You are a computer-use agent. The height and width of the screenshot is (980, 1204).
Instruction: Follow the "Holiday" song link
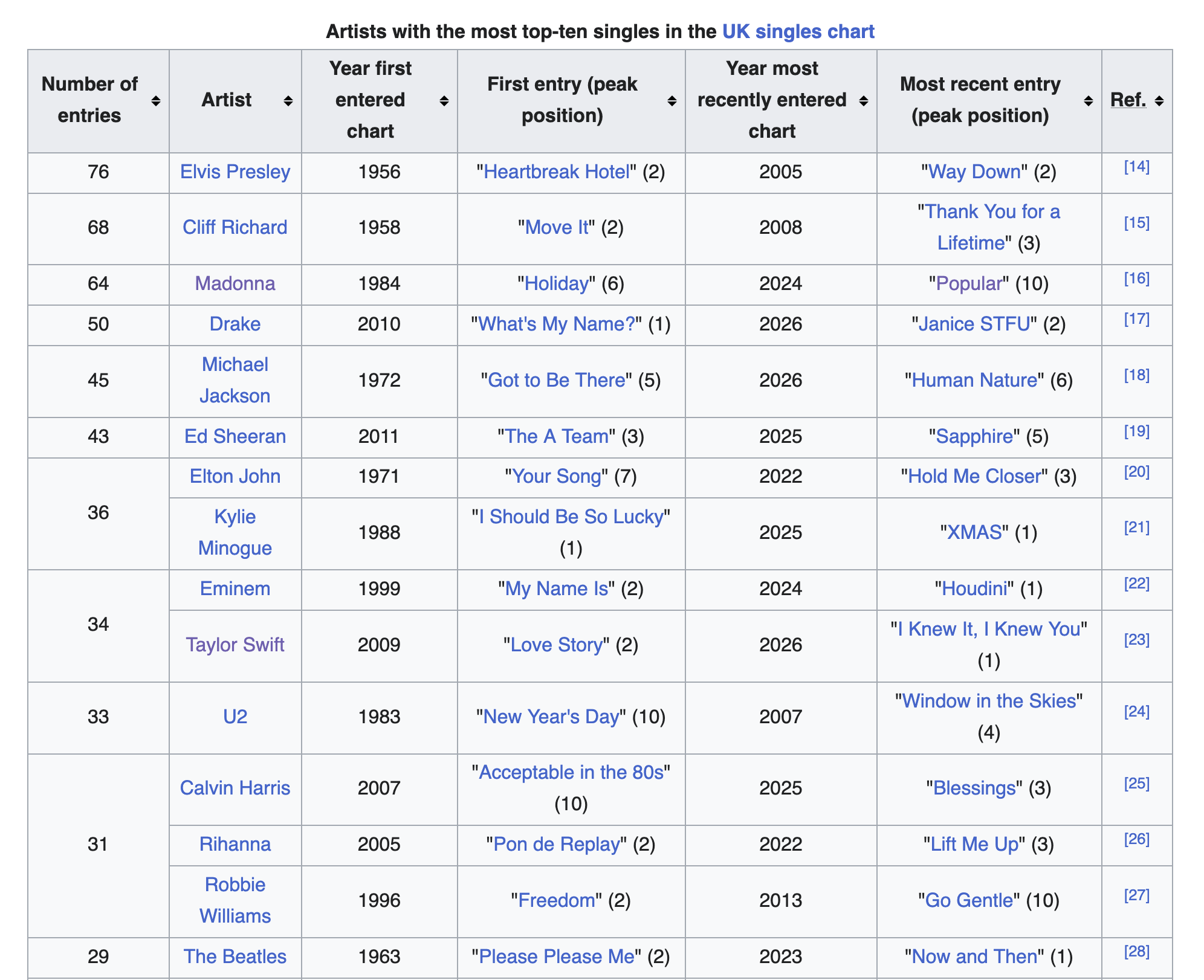(557, 284)
